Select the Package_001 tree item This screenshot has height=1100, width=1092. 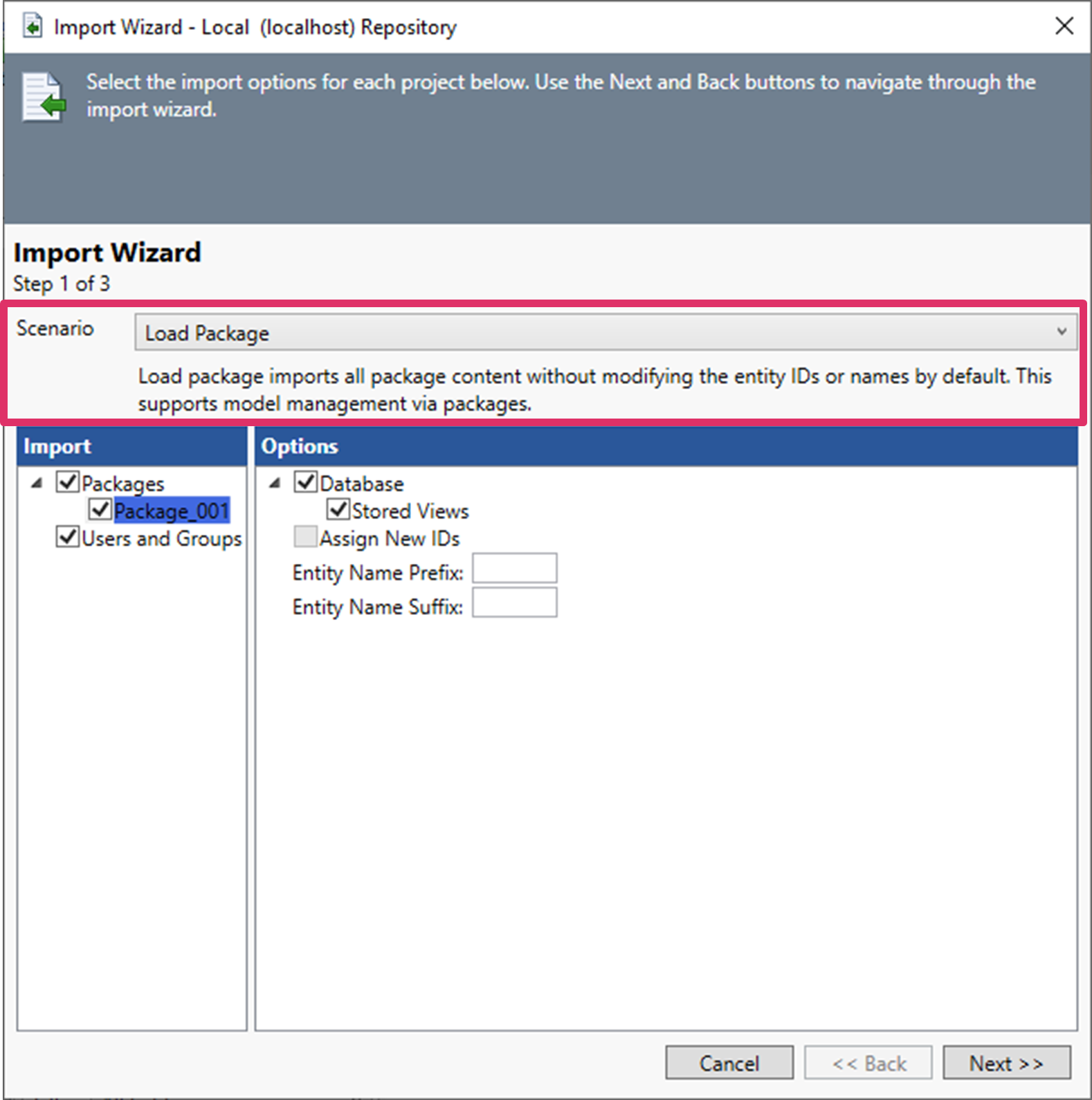[x=172, y=511]
